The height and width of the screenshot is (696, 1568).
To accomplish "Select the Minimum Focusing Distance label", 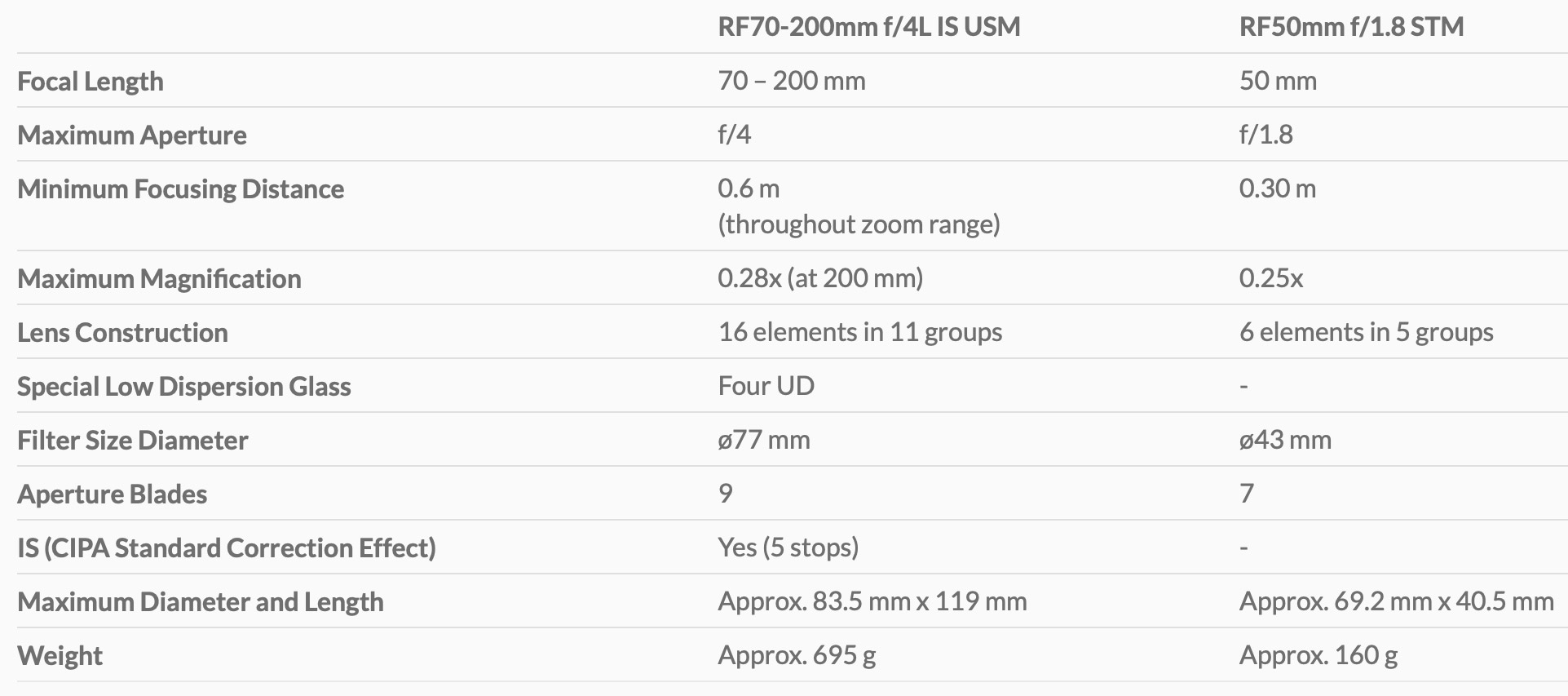I will tap(180, 189).
